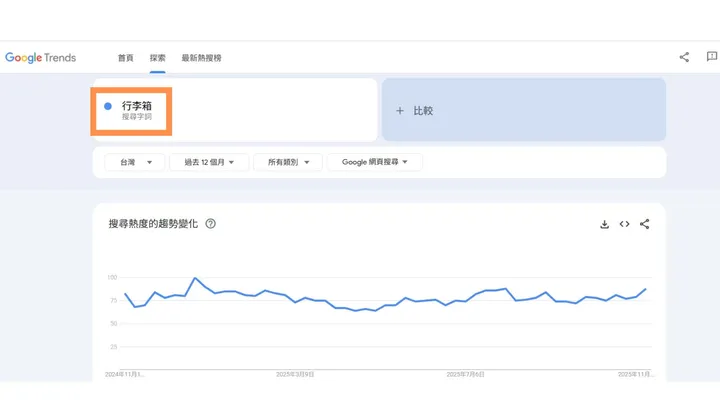The width and height of the screenshot is (720, 405).
Task: Open the 過去 12 個月 time range dropdown
Action: 209,162
